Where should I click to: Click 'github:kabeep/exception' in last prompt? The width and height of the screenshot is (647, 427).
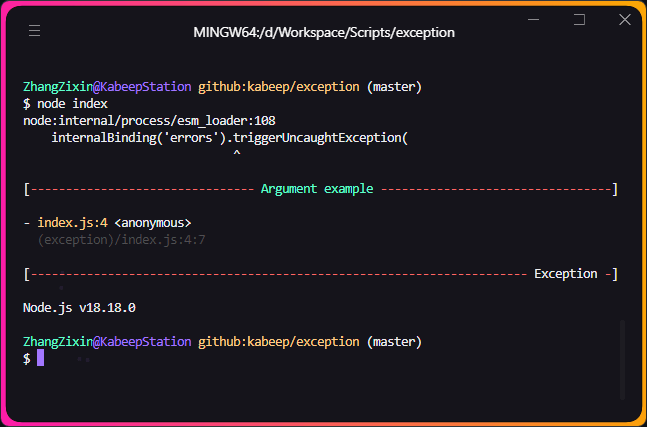pos(279,342)
